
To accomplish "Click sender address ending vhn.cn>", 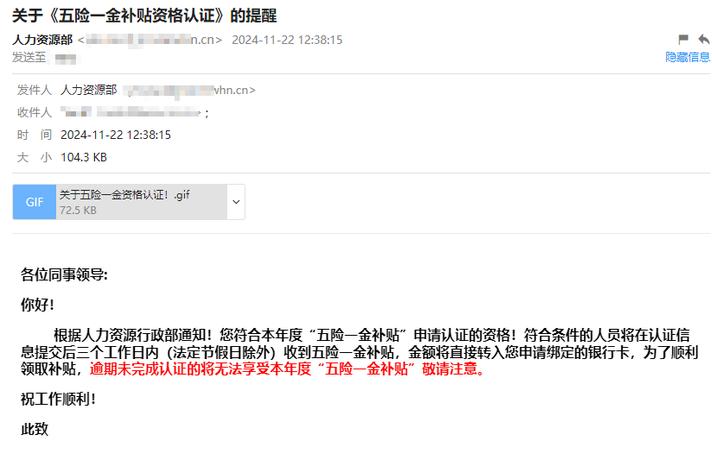I will [x=189, y=90].
